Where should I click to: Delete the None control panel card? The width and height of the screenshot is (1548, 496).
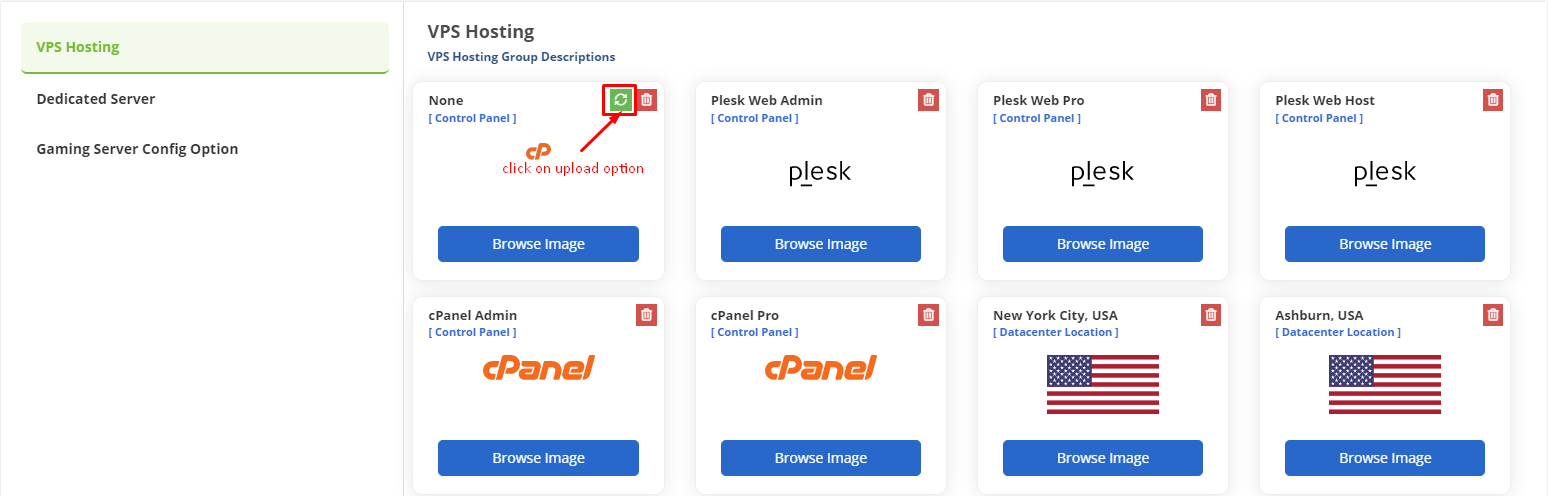[x=647, y=100]
